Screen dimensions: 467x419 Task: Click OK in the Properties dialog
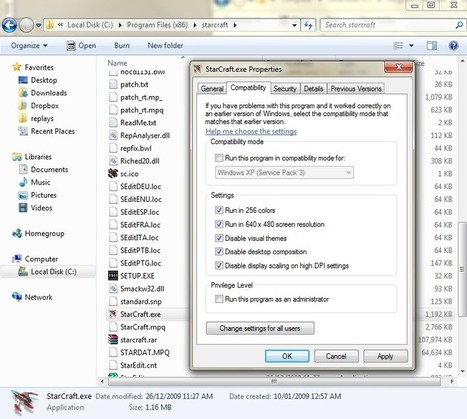pos(287,356)
